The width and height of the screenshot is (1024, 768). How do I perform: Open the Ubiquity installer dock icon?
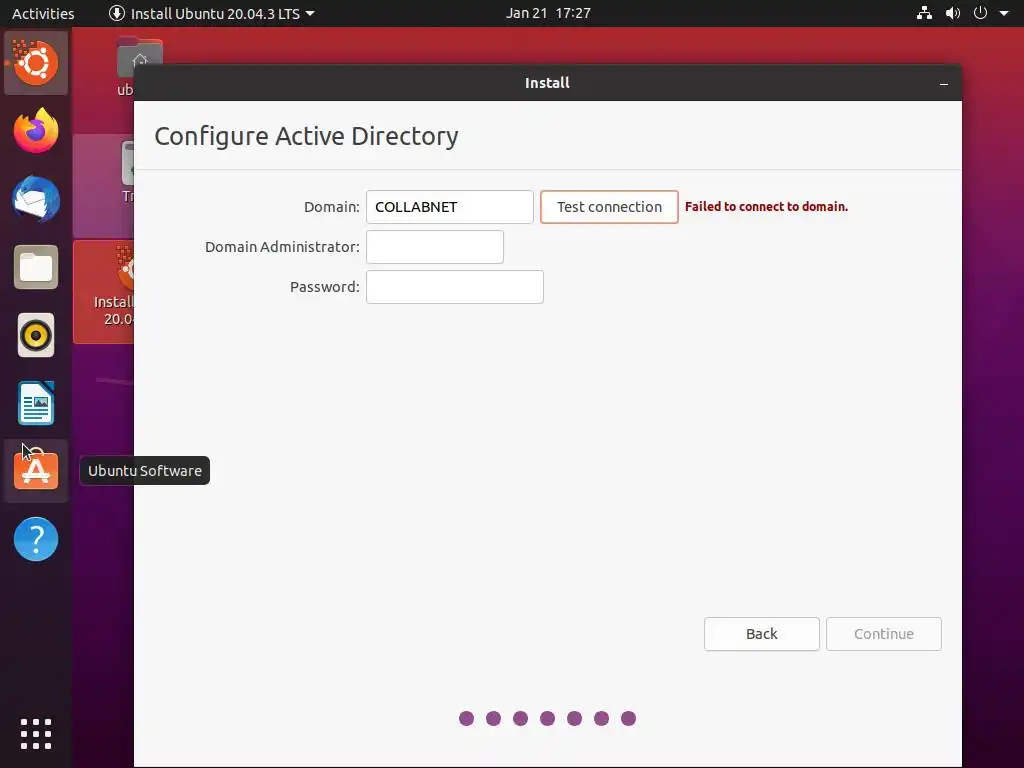tap(36, 63)
